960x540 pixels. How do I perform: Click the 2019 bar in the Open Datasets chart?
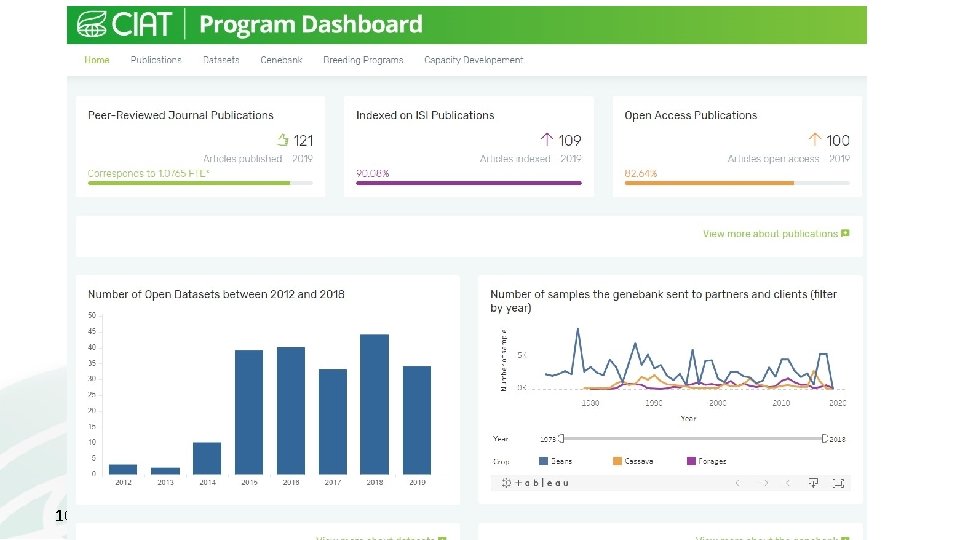[417, 420]
